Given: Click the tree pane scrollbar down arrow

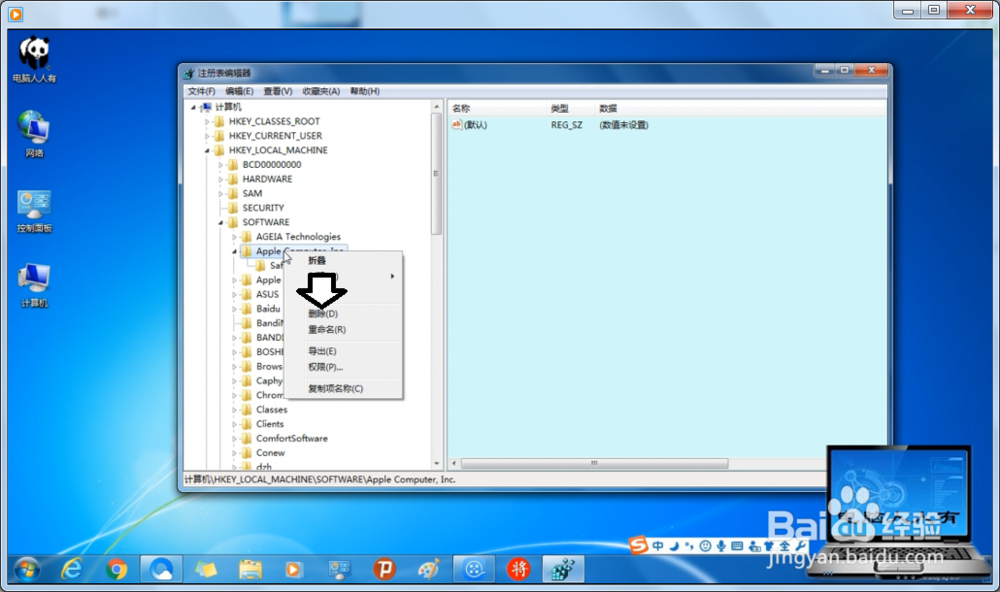Looking at the screenshot, I should coord(437,463).
